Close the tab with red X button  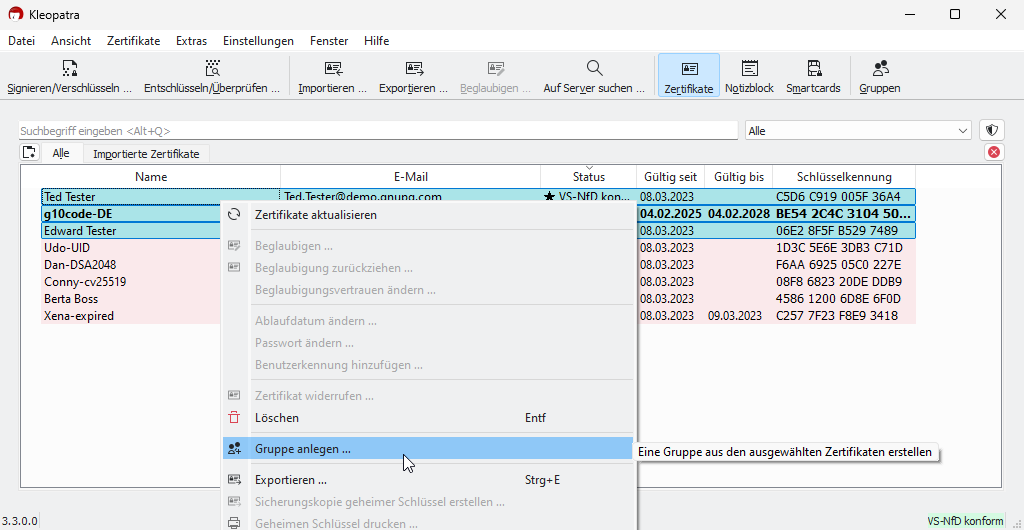tap(993, 152)
